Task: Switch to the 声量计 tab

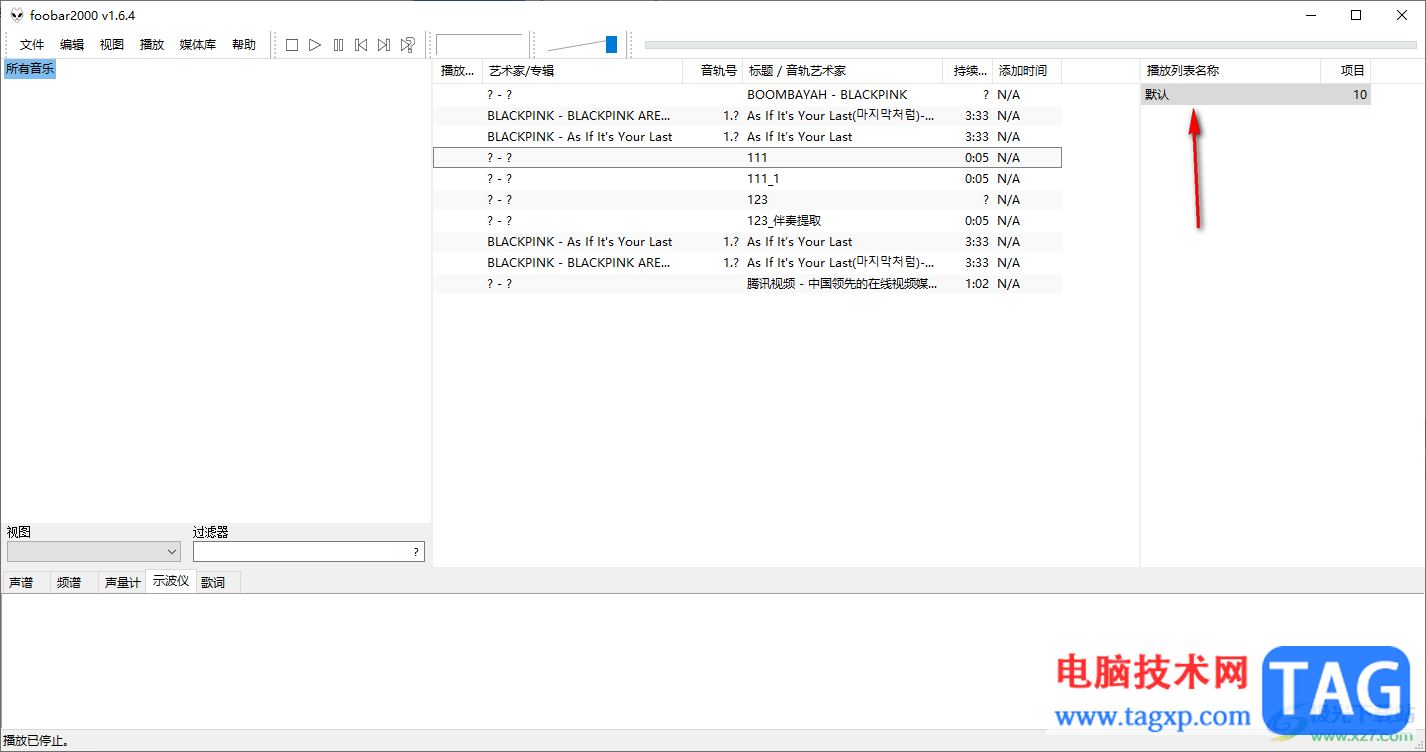Action: (x=122, y=582)
